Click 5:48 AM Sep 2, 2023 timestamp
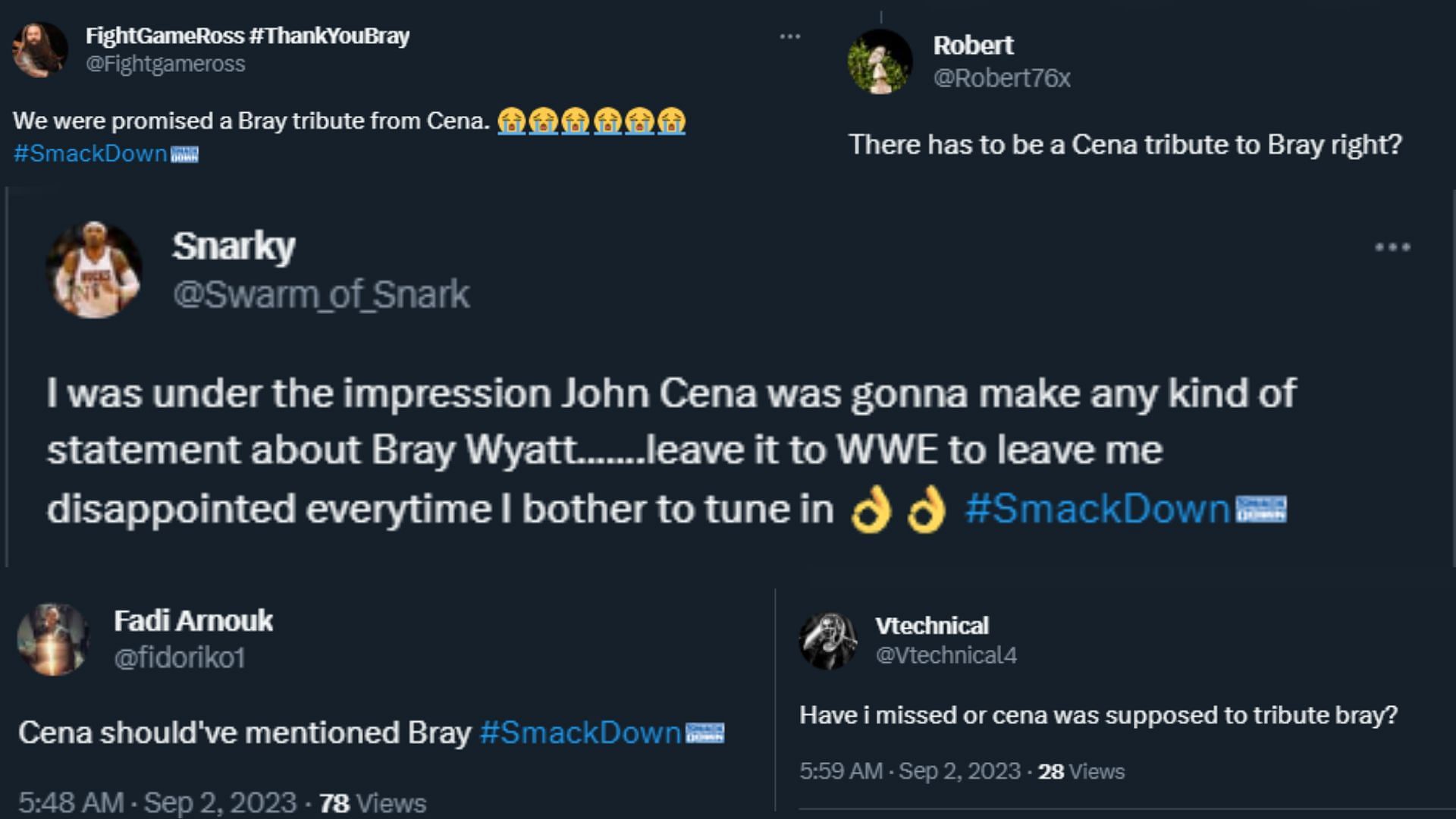The image size is (1456, 819). [157, 802]
